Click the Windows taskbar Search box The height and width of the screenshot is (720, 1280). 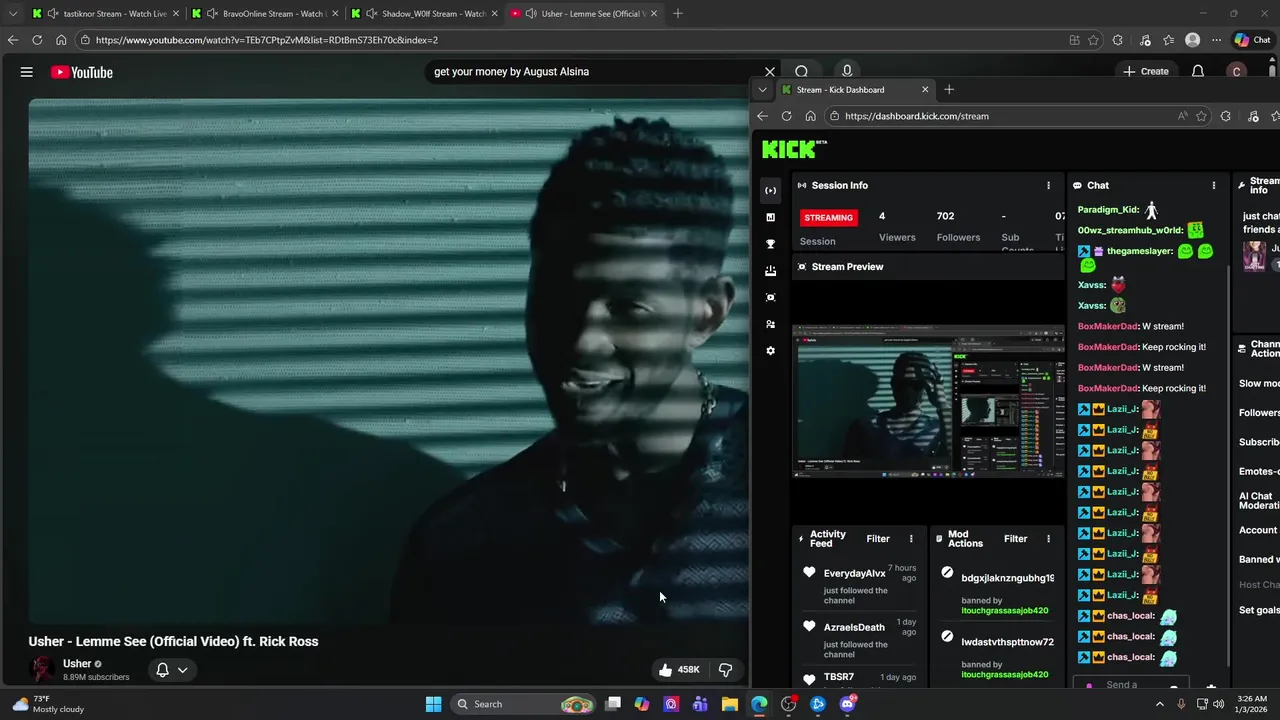pos(523,704)
